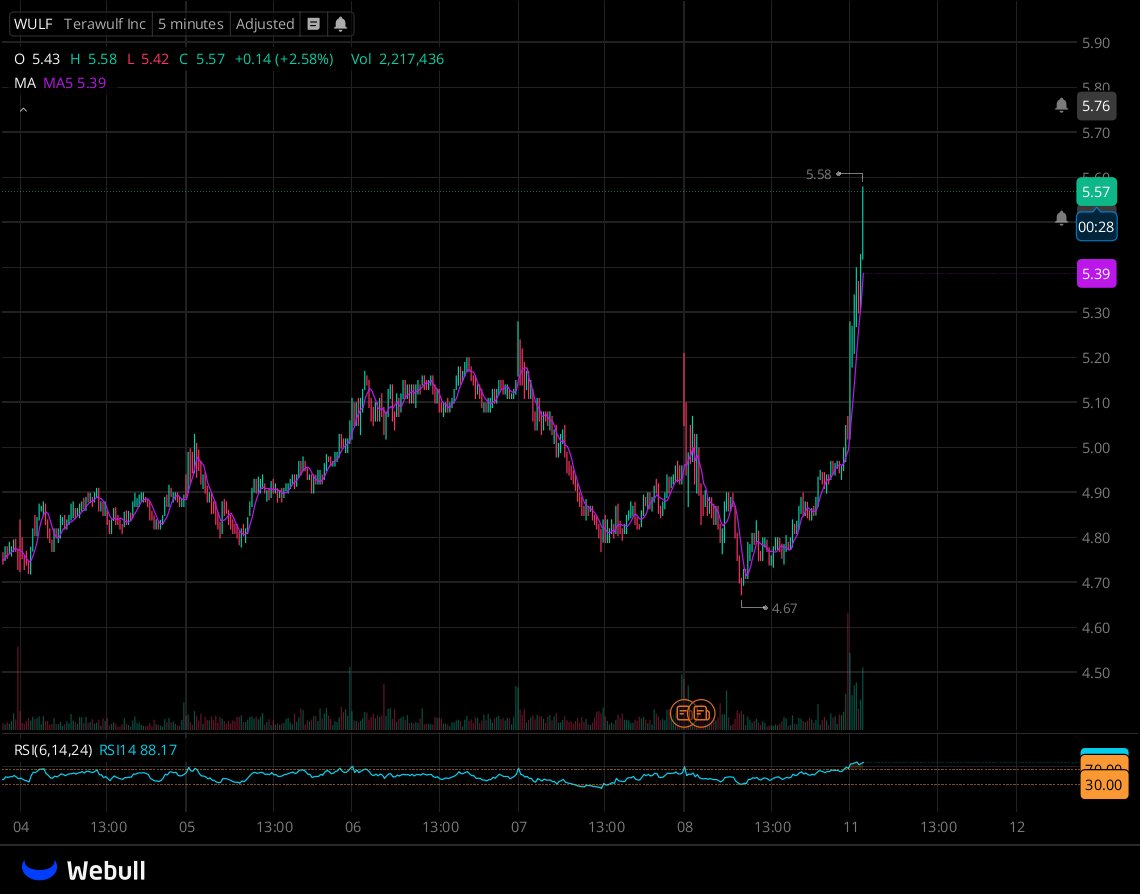
Task: Open the Adjusted price mode dropdown
Action: point(264,23)
